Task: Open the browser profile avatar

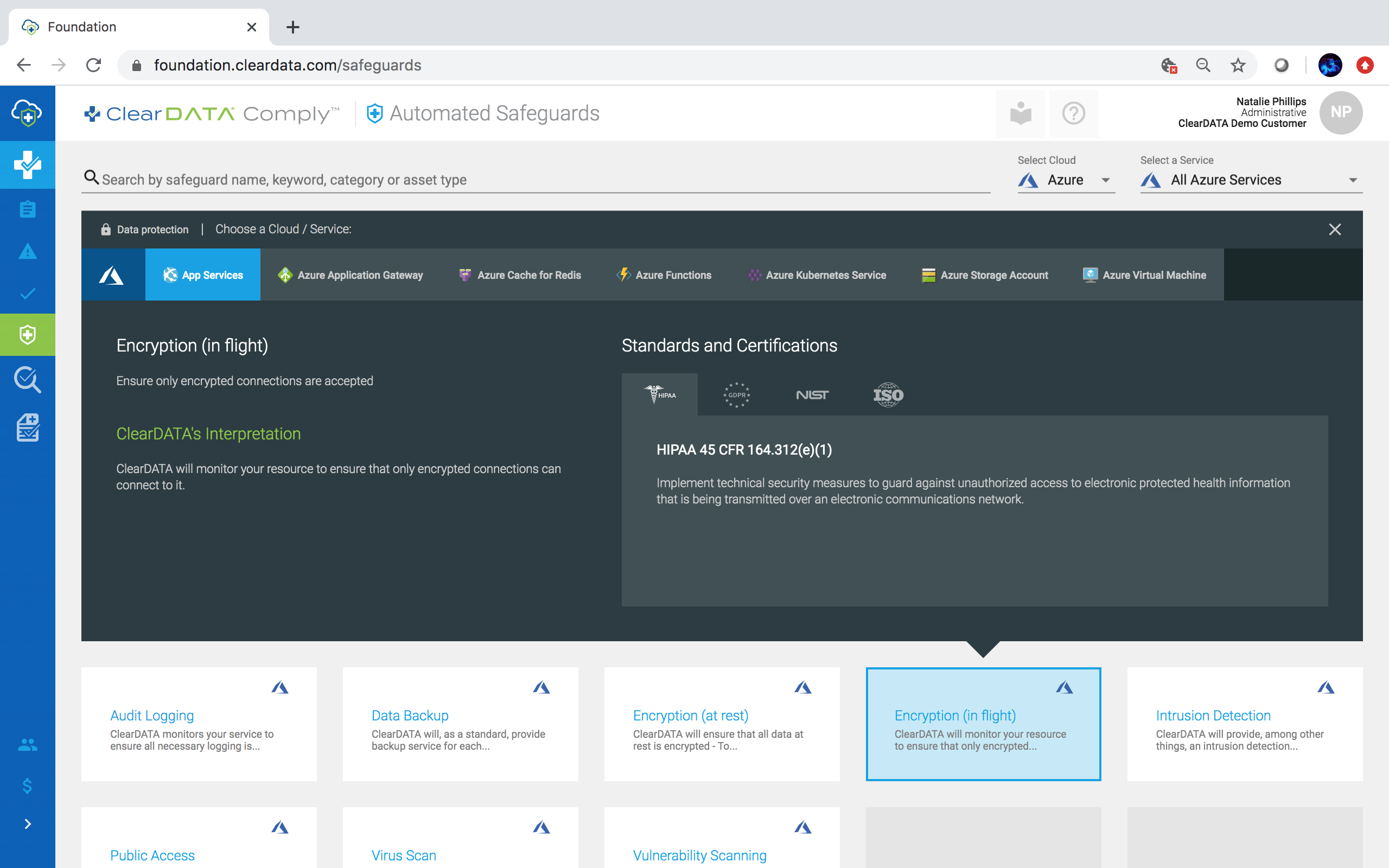Action: pos(1330,65)
